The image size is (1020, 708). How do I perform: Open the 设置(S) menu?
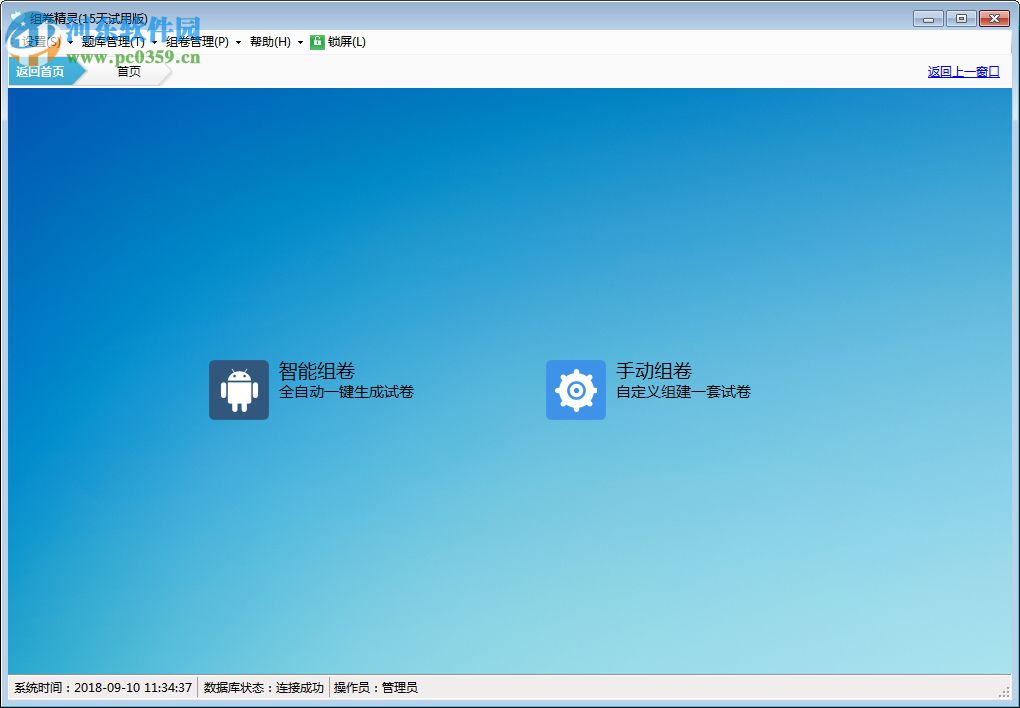click(40, 42)
